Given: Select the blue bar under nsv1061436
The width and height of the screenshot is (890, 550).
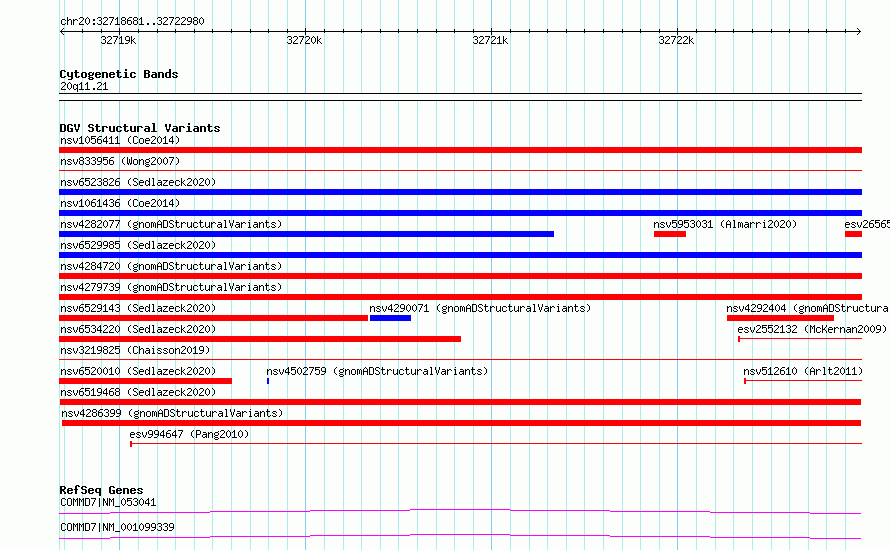Looking at the screenshot, I should click(460, 213).
